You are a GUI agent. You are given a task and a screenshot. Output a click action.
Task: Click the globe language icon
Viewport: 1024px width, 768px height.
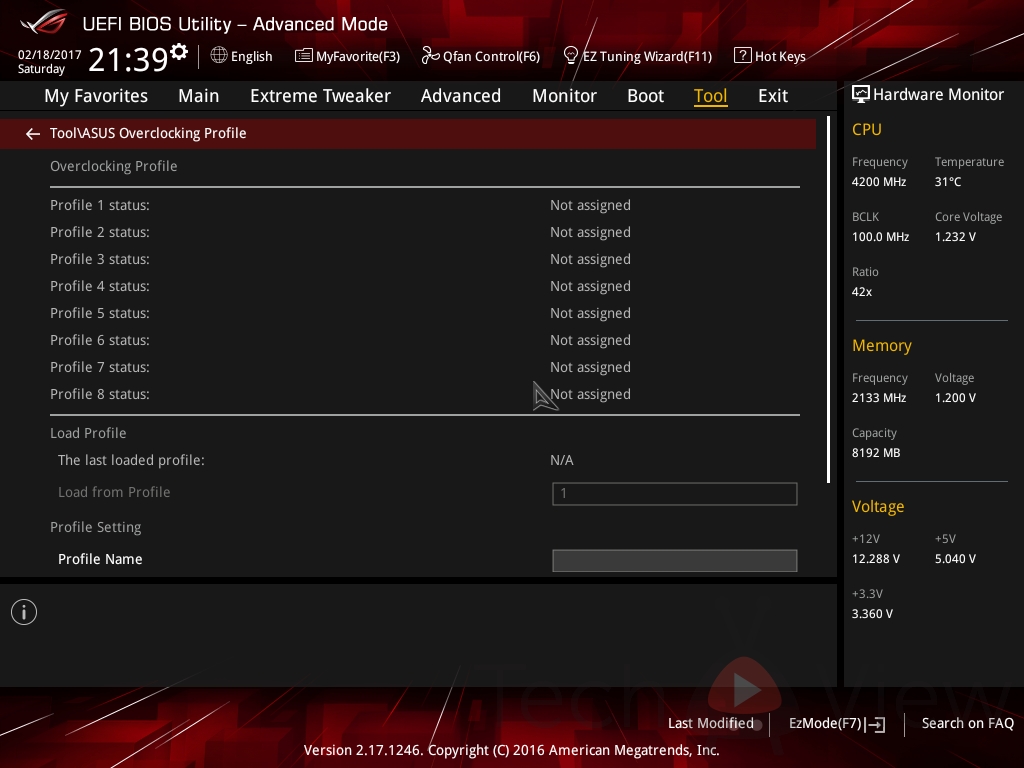[219, 56]
